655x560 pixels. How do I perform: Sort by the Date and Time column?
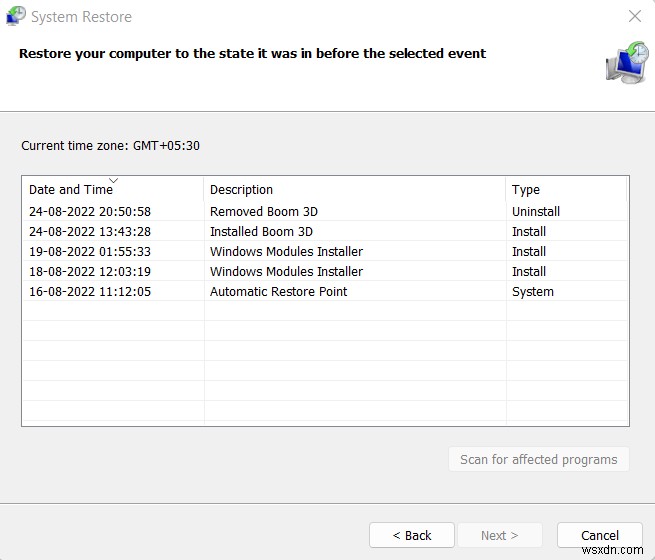coord(70,190)
